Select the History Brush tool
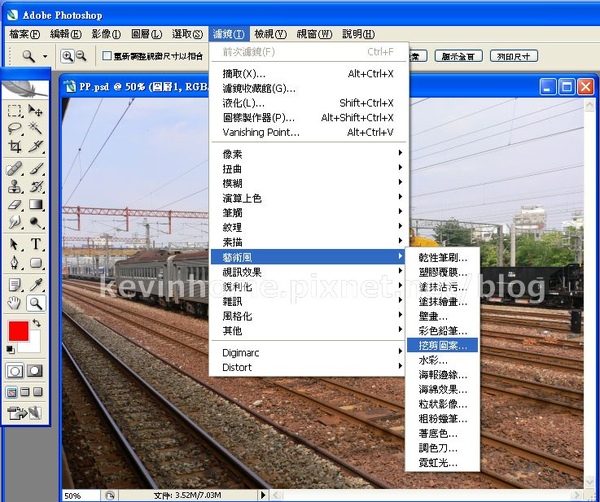 pos(36,187)
